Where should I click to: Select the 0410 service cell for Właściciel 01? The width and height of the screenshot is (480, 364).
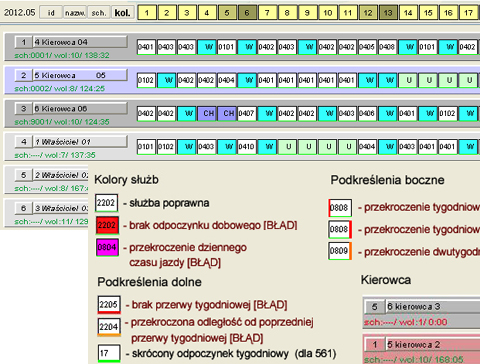(247, 147)
